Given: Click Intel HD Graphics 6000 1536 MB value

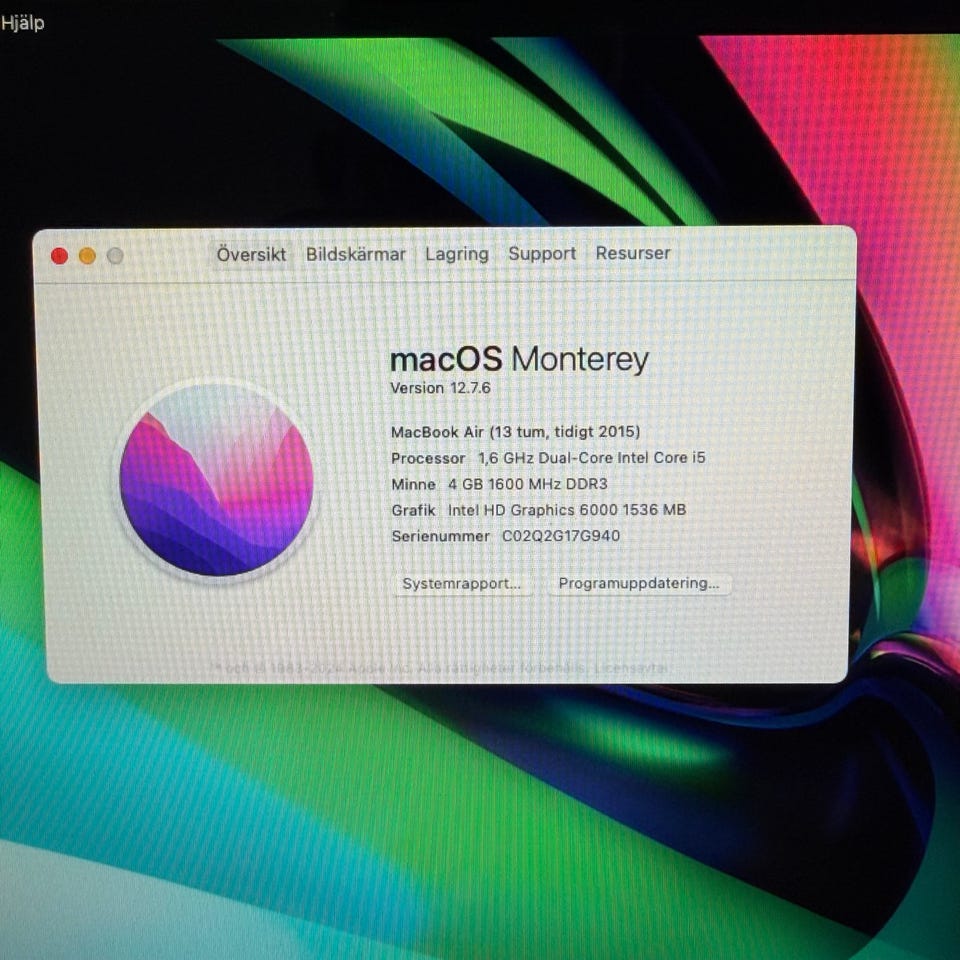Looking at the screenshot, I should (567, 510).
